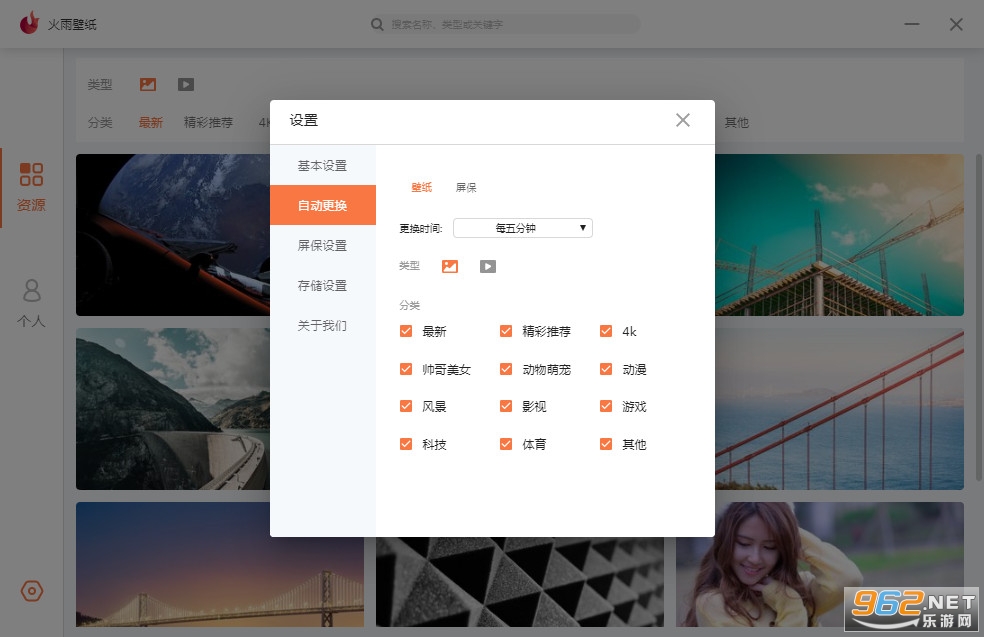Open the 关于我们 settings tab
The height and width of the screenshot is (637, 984).
pyautogui.click(x=323, y=325)
